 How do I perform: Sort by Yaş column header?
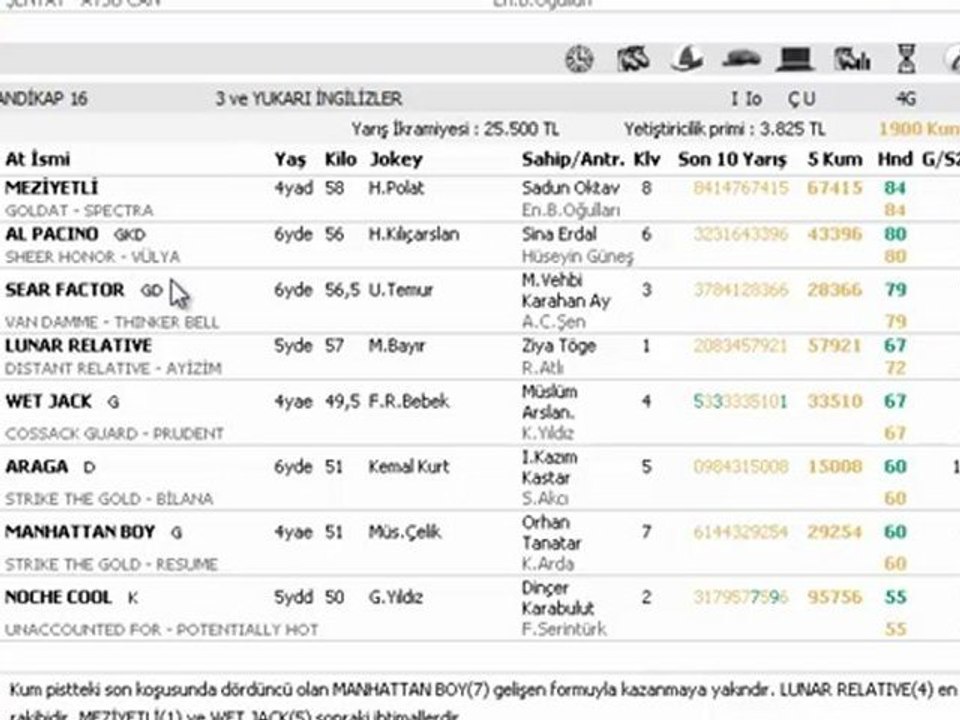290,160
